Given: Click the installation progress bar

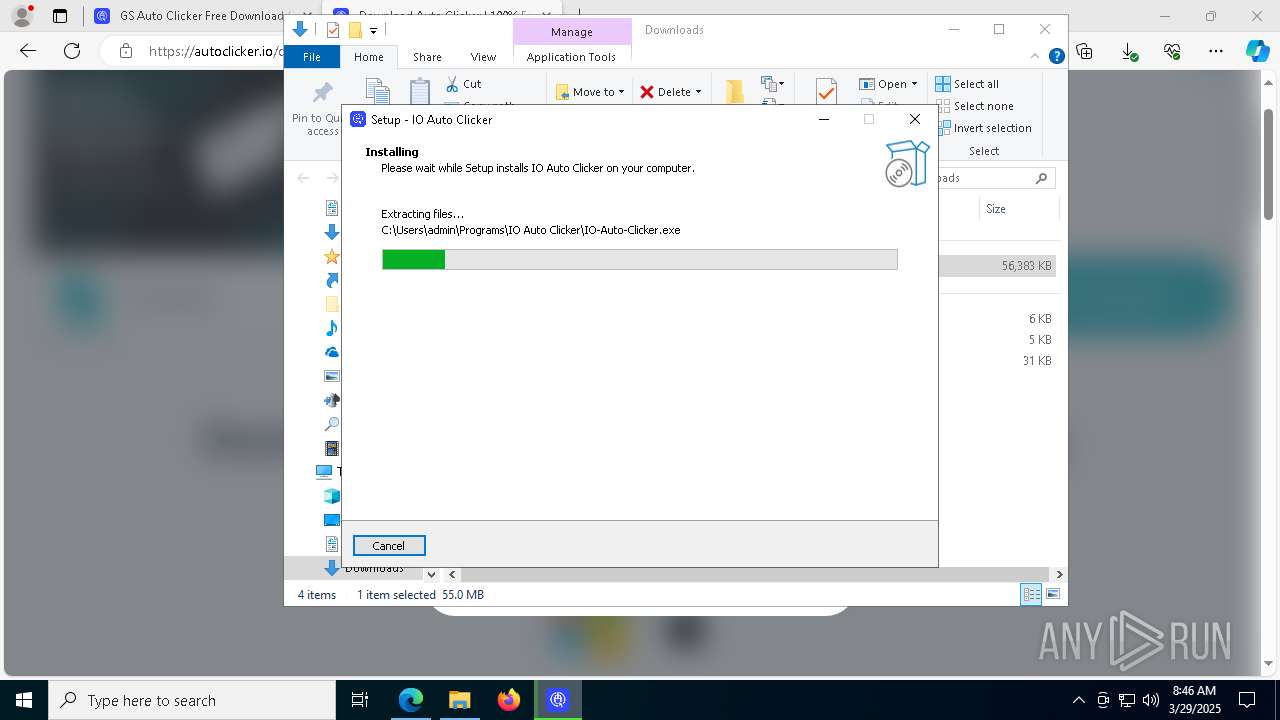Looking at the screenshot, I should coord(640,260).
